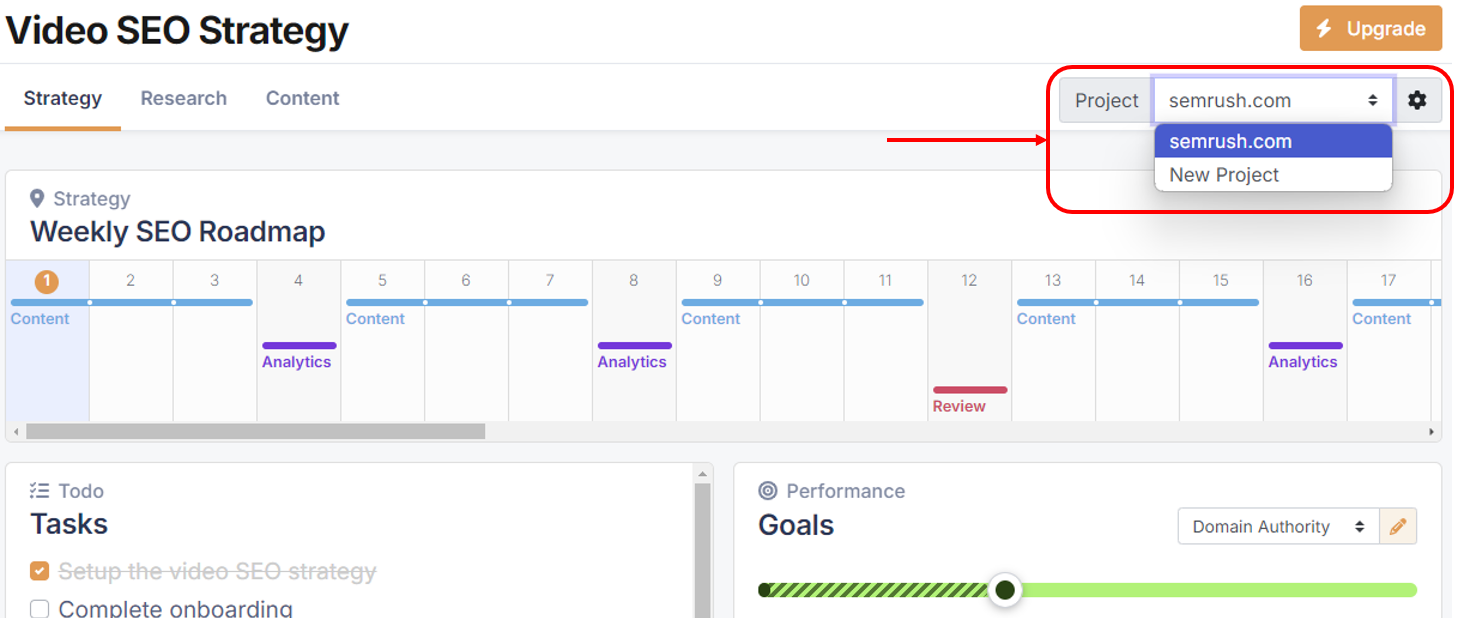Viewport: 1458px width, 618px height.
Task: Open the project settings gear icon
Action: coord(1419,100)
